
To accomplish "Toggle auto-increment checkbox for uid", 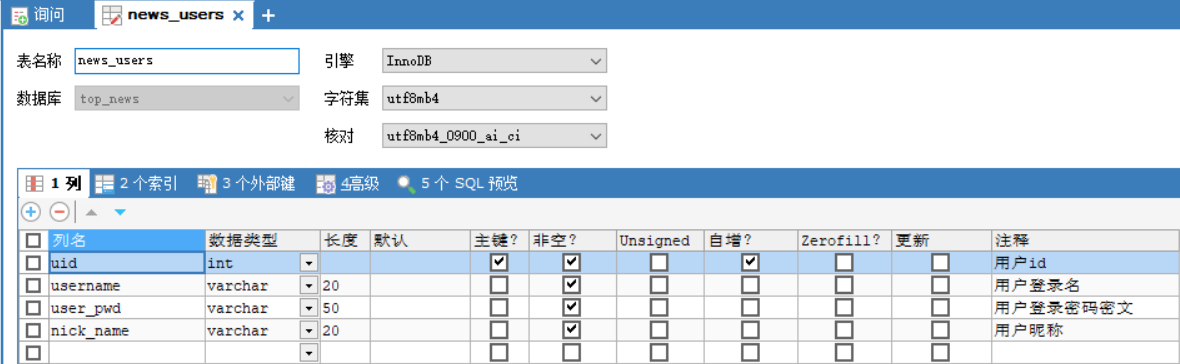I will 749,262.
